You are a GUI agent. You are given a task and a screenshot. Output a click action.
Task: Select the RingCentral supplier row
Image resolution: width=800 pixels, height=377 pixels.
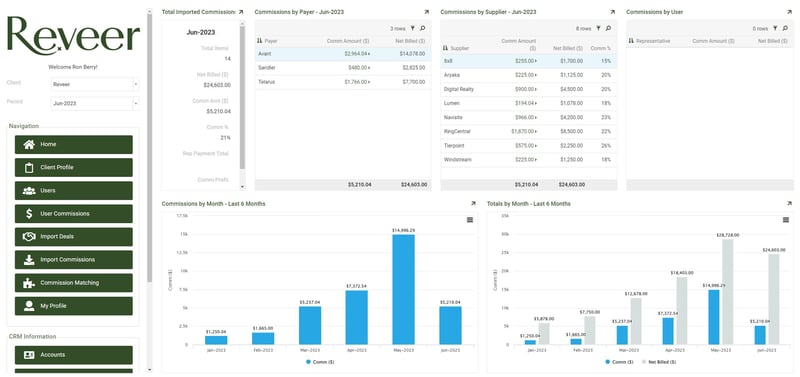[x=529, y=132]
